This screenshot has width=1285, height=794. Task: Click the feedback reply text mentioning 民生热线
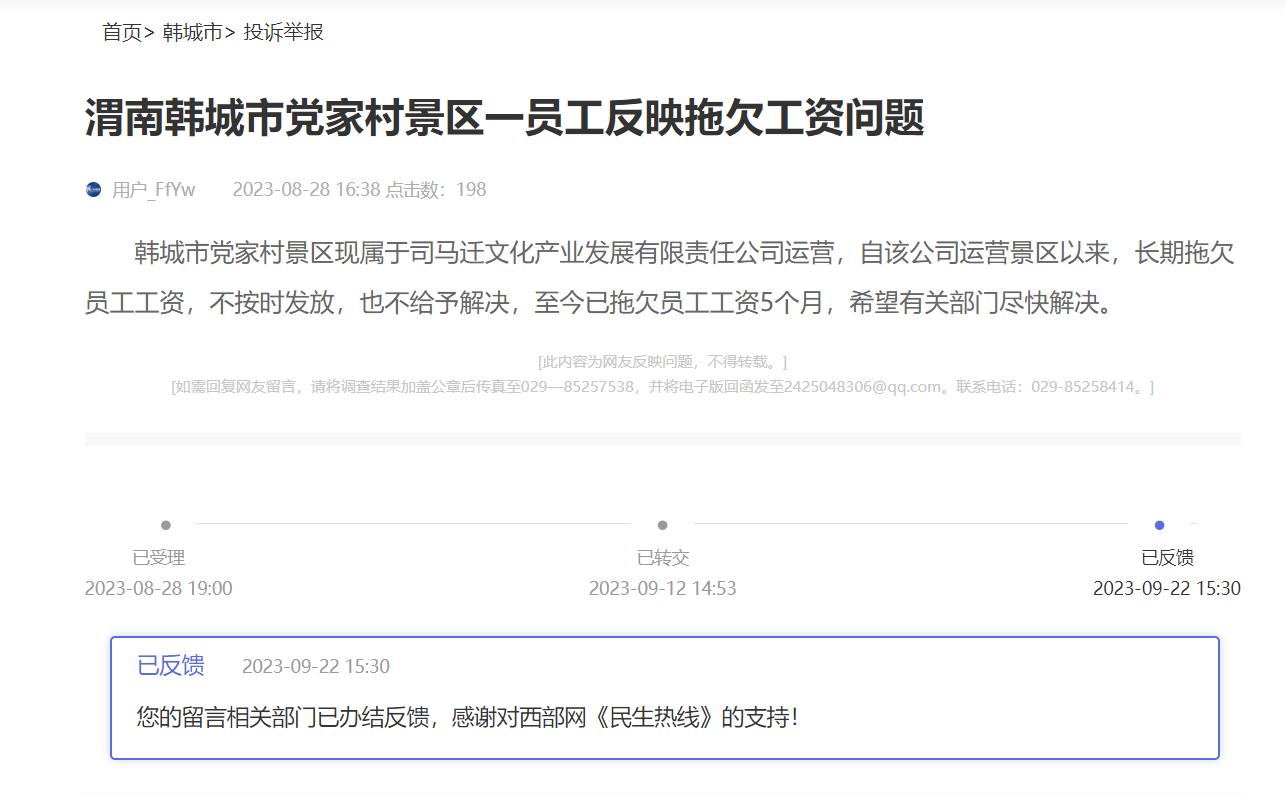coord(468,717)
